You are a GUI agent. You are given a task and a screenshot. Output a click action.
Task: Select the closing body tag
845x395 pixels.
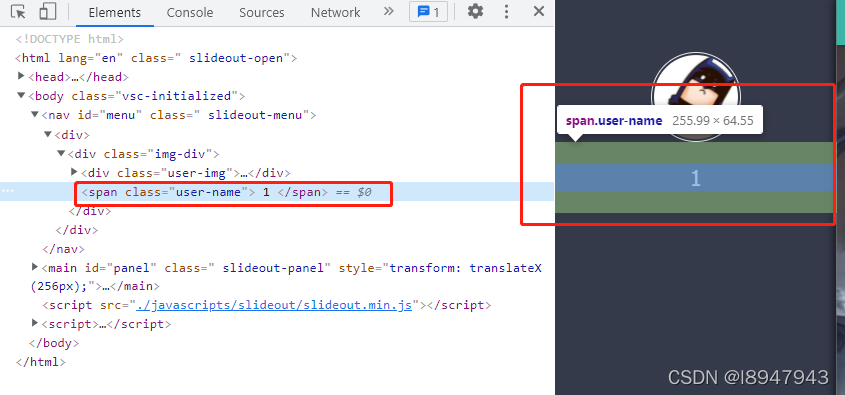click(x=54, y=343)
